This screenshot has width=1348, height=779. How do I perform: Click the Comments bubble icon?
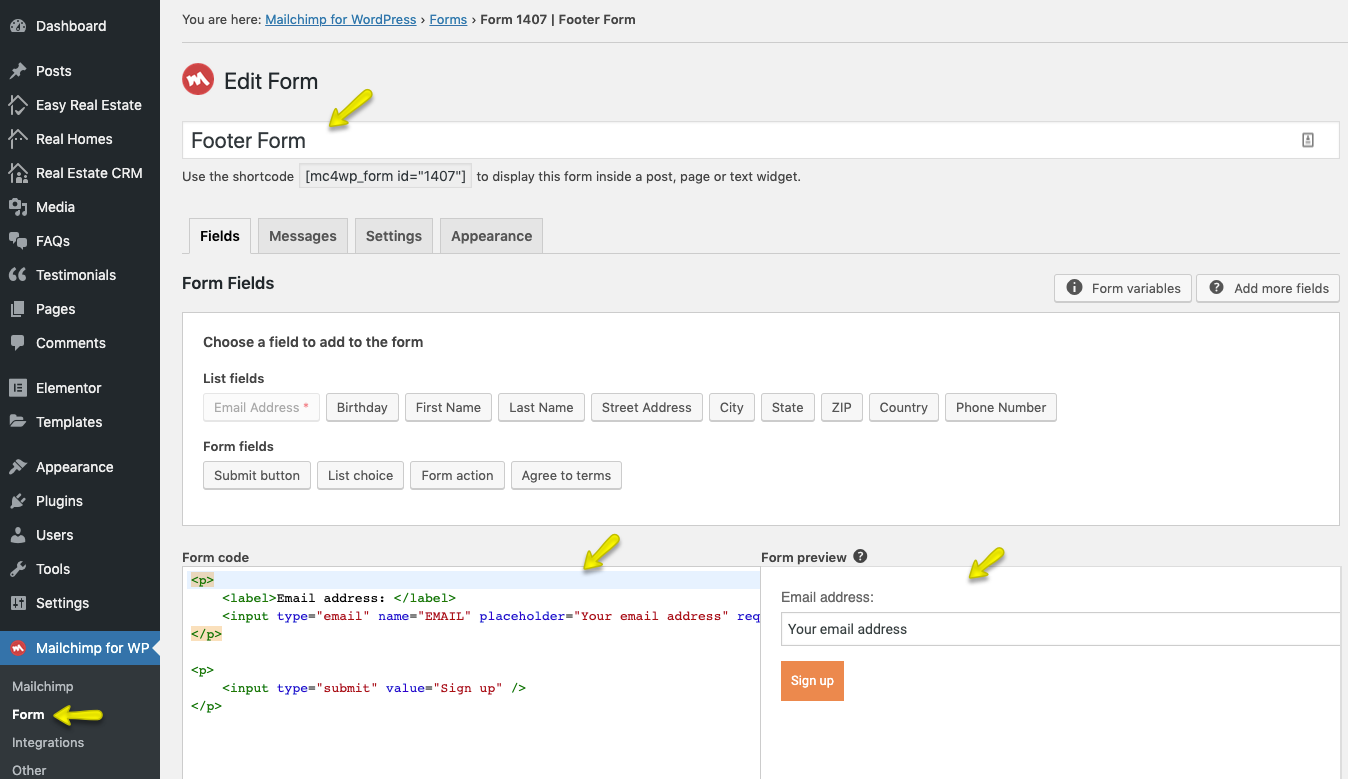18,343
